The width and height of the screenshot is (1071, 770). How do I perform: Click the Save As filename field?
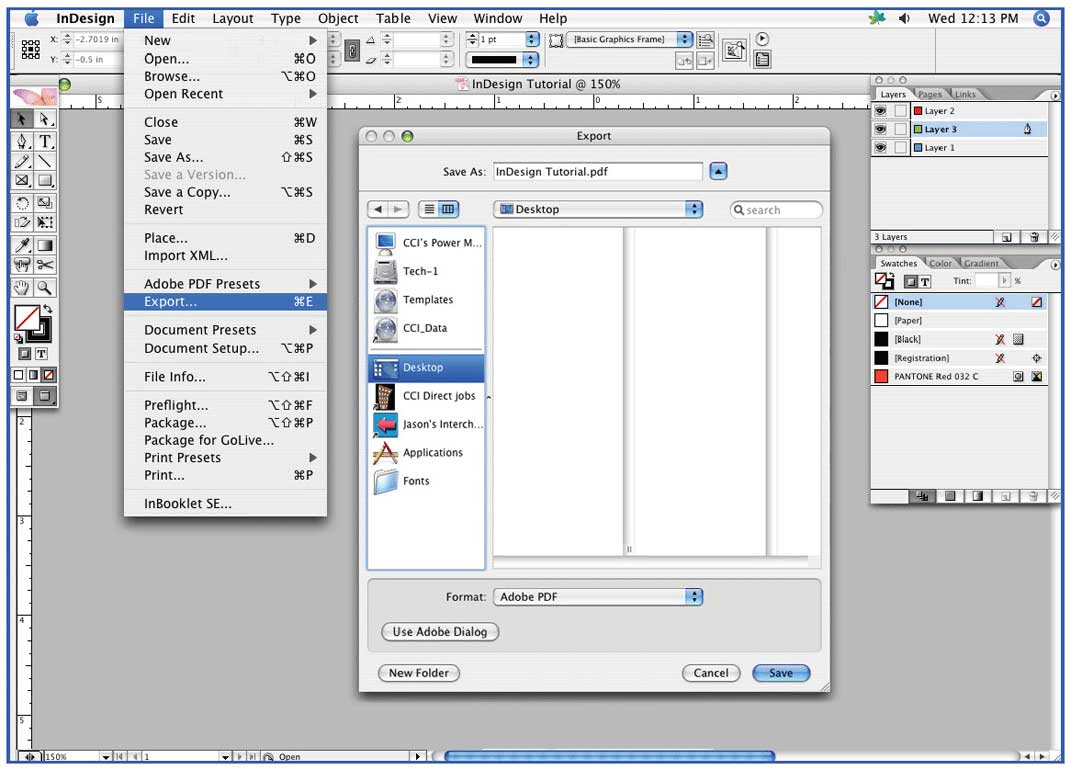598,171
